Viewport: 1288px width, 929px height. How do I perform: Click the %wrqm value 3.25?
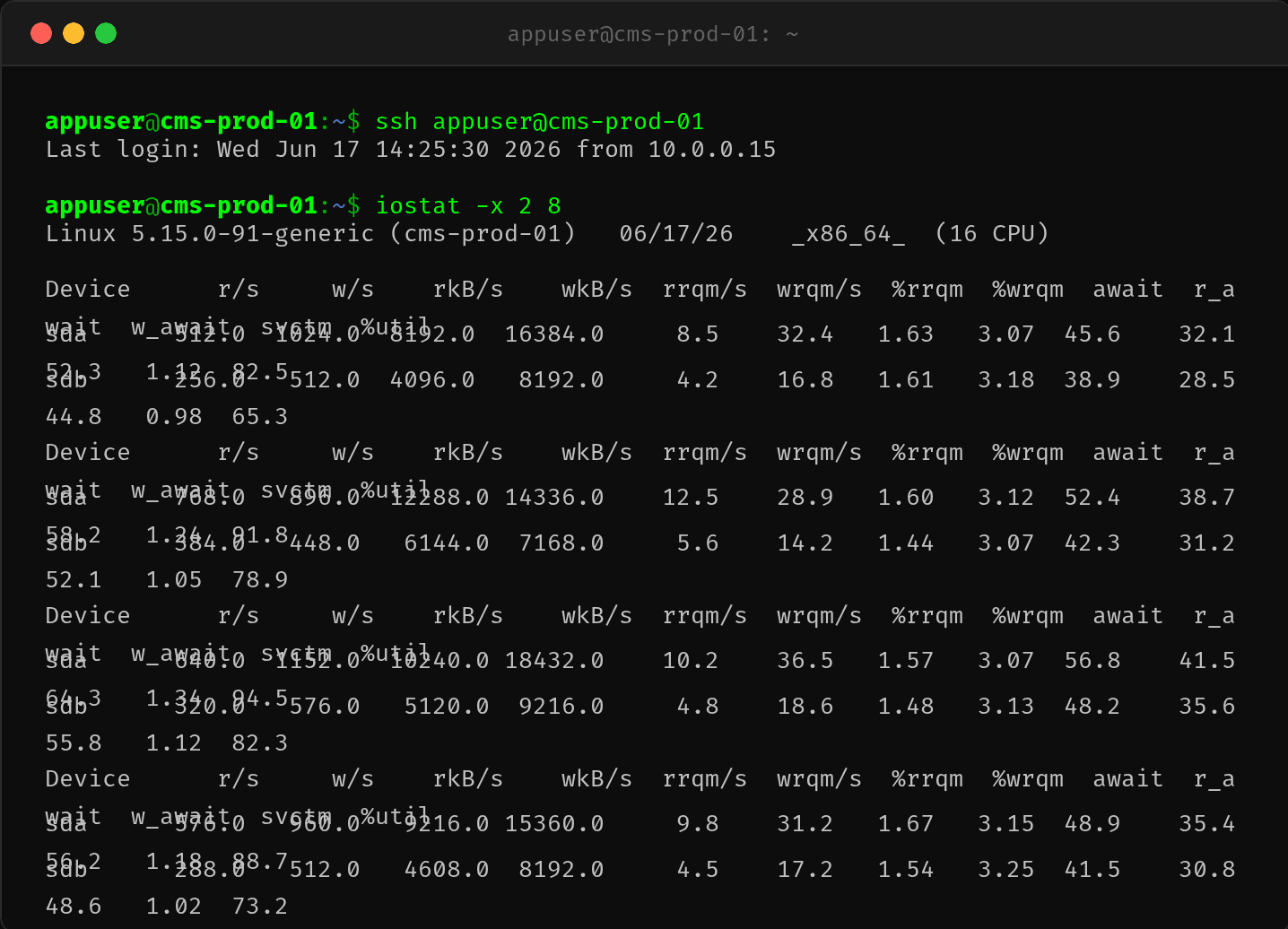(x=1006, y=869)
